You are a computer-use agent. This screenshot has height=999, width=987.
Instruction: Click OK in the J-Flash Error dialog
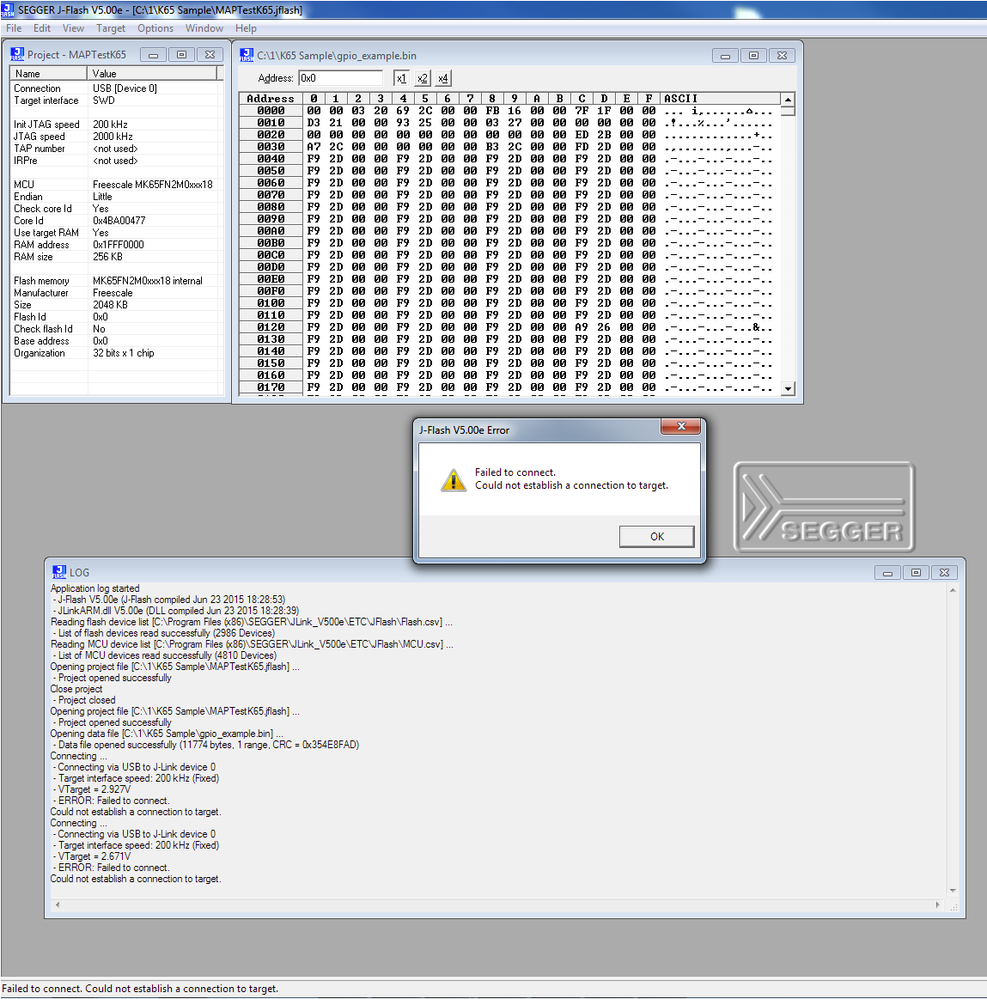point(656,536)
